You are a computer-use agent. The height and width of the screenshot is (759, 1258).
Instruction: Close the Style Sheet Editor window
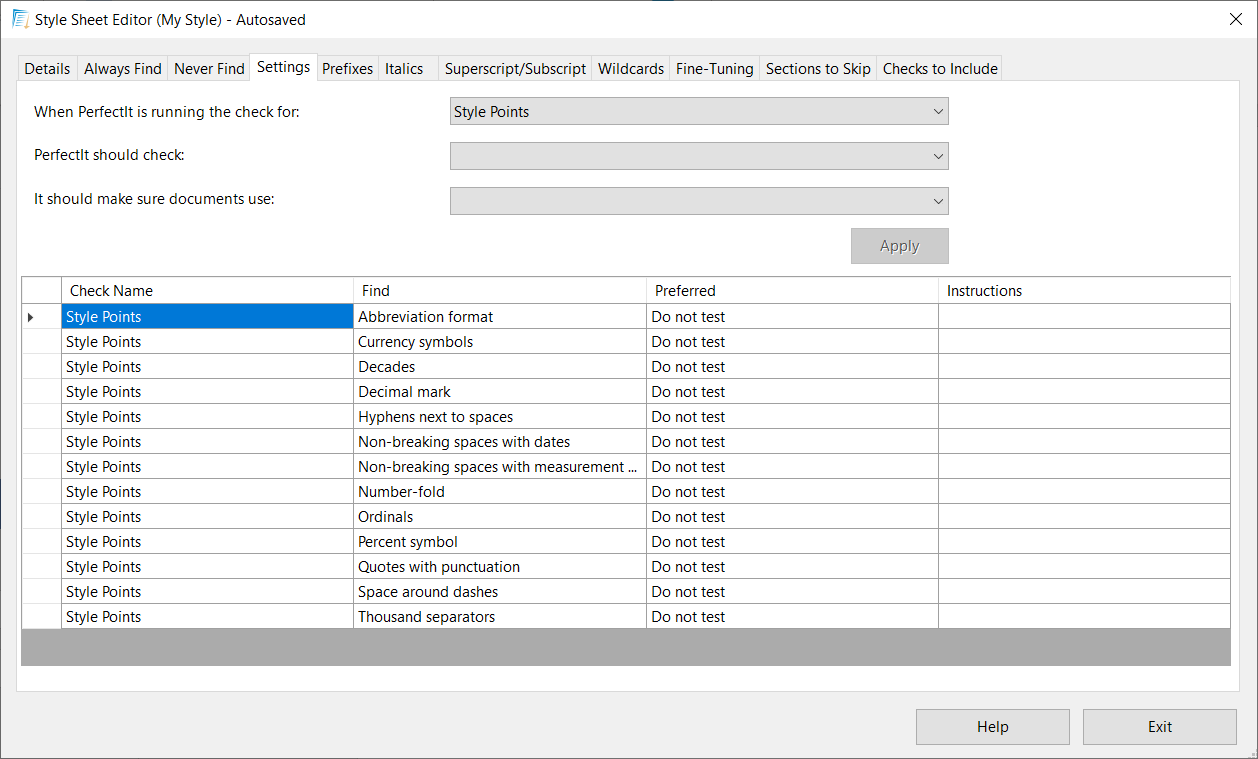pyautogui.click(x=1235, y=19)
